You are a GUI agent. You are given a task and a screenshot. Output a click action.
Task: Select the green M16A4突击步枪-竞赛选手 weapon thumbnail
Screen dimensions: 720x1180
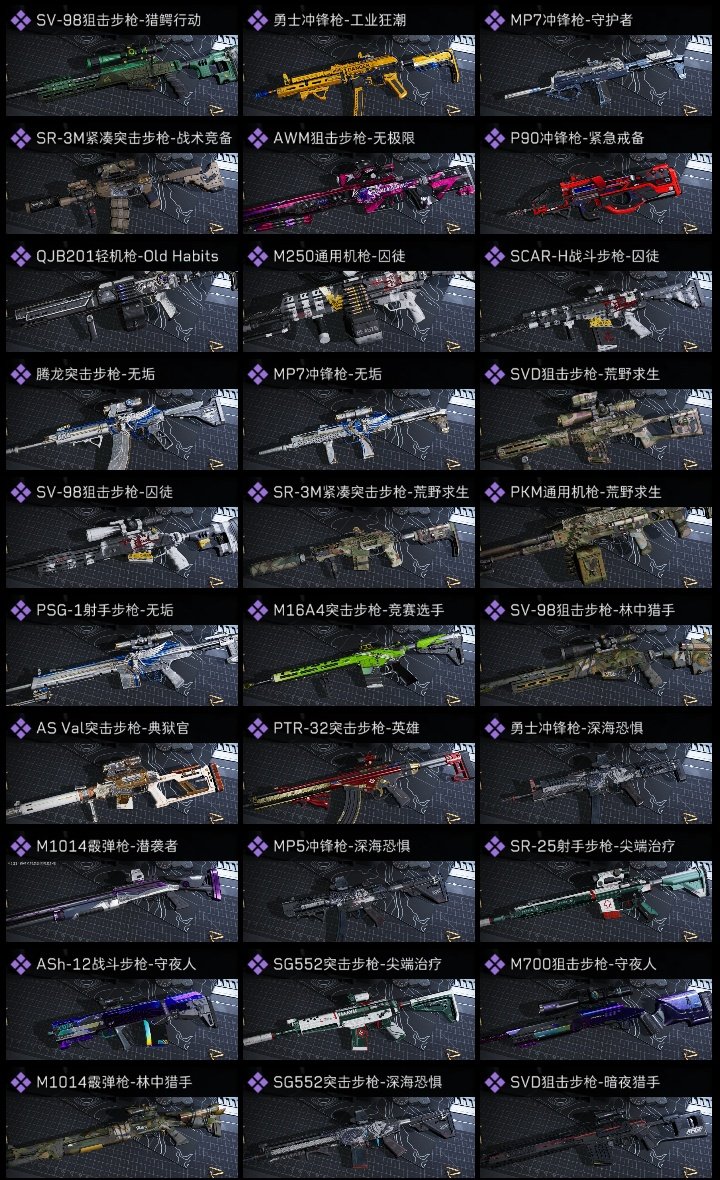coord(359,665)
